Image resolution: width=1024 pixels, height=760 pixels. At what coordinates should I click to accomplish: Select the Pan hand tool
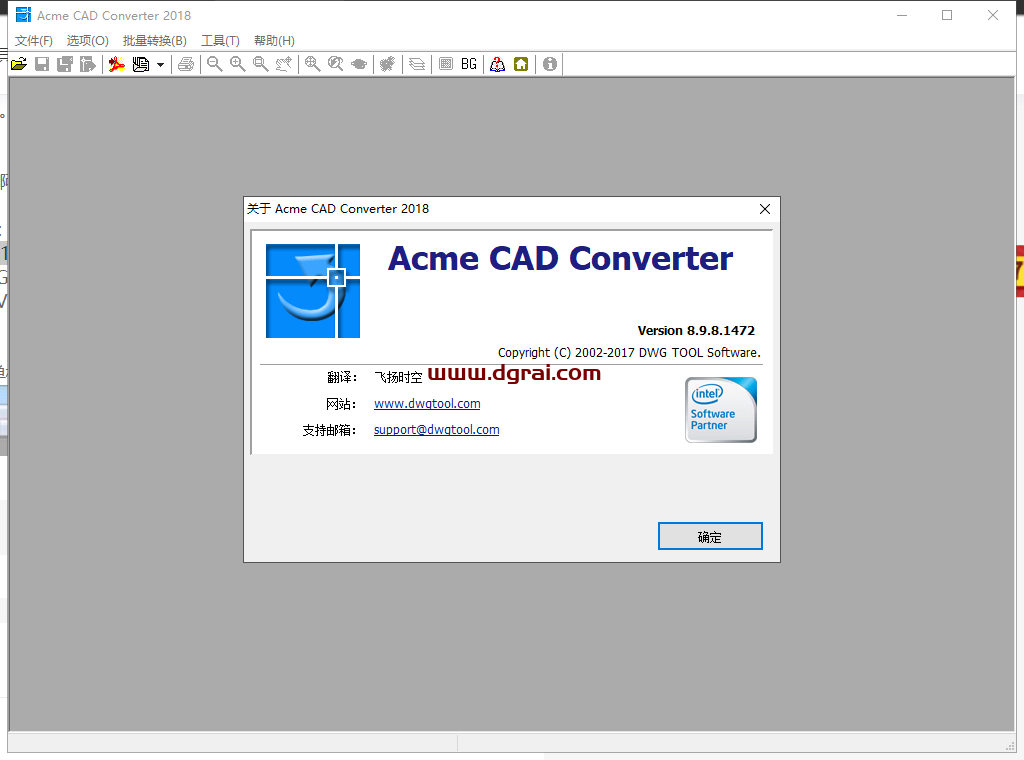pos(283,64)
